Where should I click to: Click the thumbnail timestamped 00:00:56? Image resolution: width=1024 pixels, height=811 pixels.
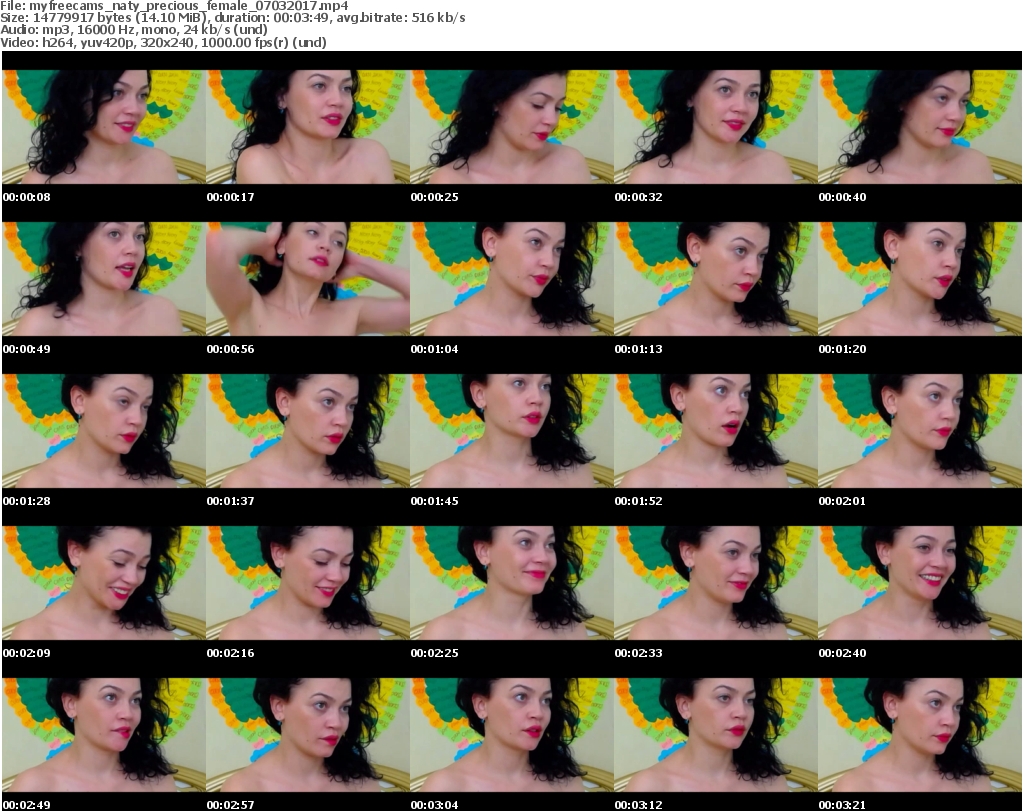[308, 279]
